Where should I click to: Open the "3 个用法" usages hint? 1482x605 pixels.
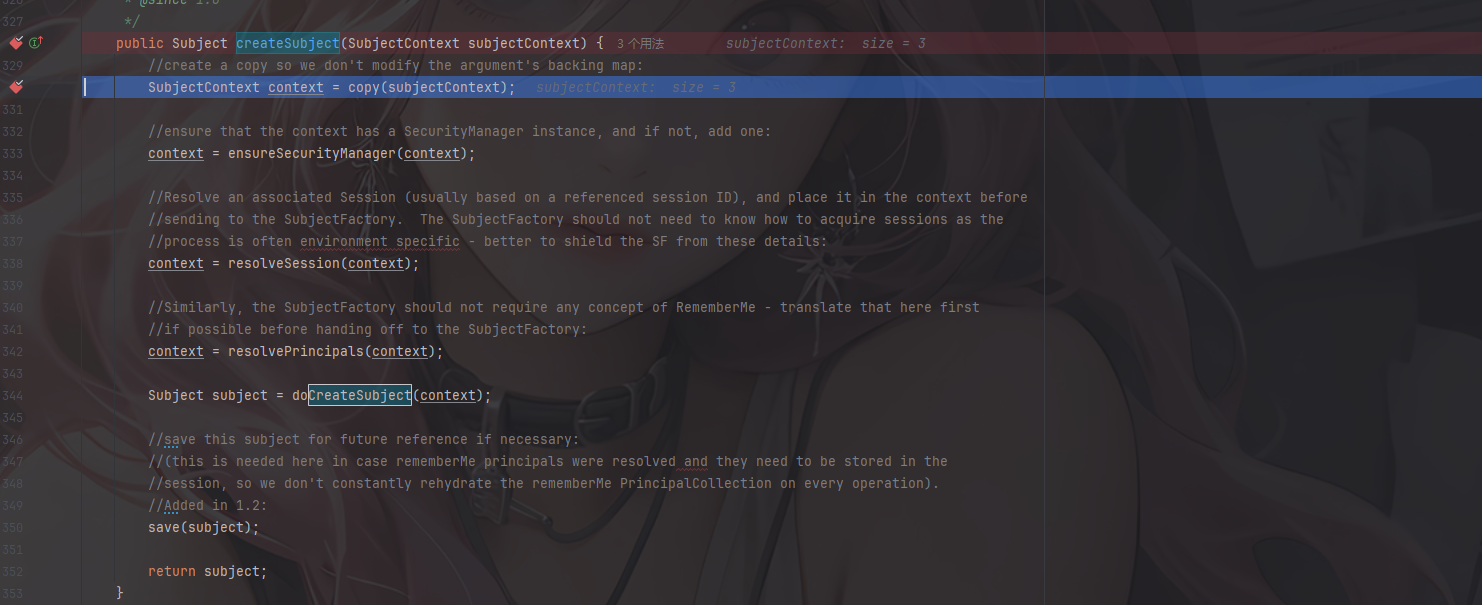point(640,44)
